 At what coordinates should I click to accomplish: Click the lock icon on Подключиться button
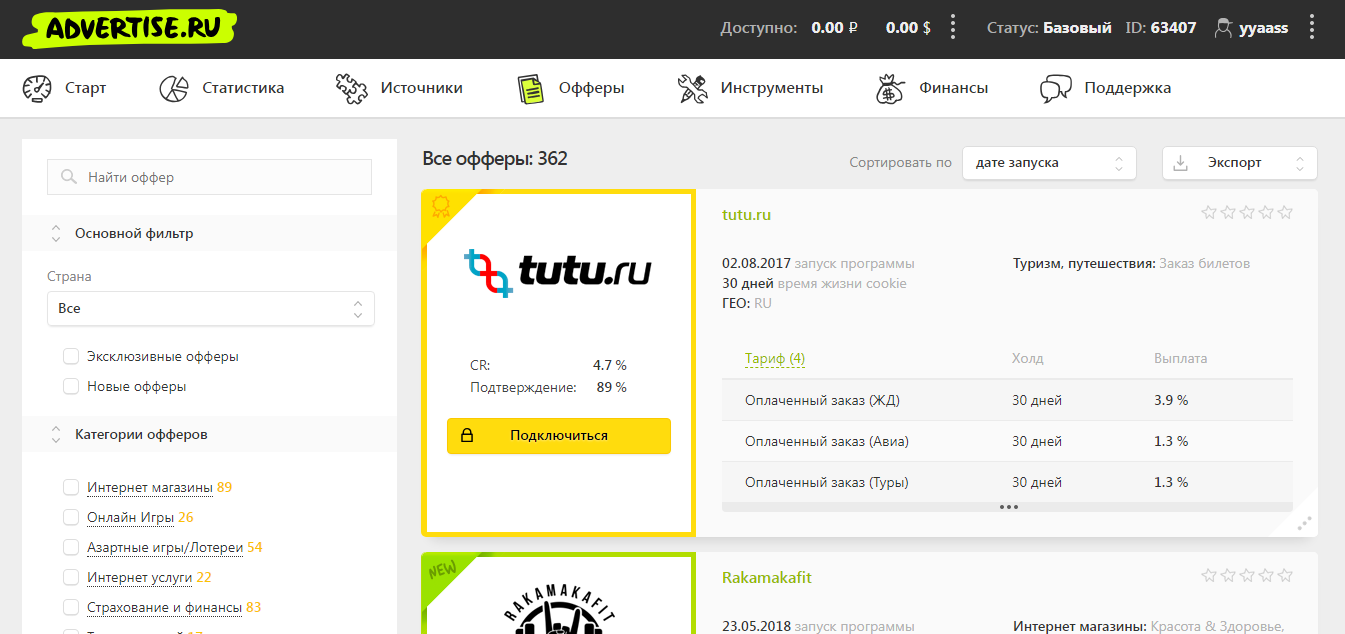(466, 436)
